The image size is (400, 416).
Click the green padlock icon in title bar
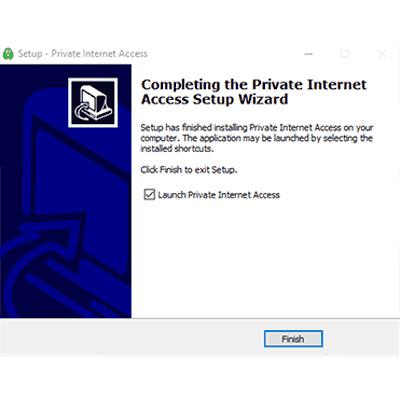(8, 54)
